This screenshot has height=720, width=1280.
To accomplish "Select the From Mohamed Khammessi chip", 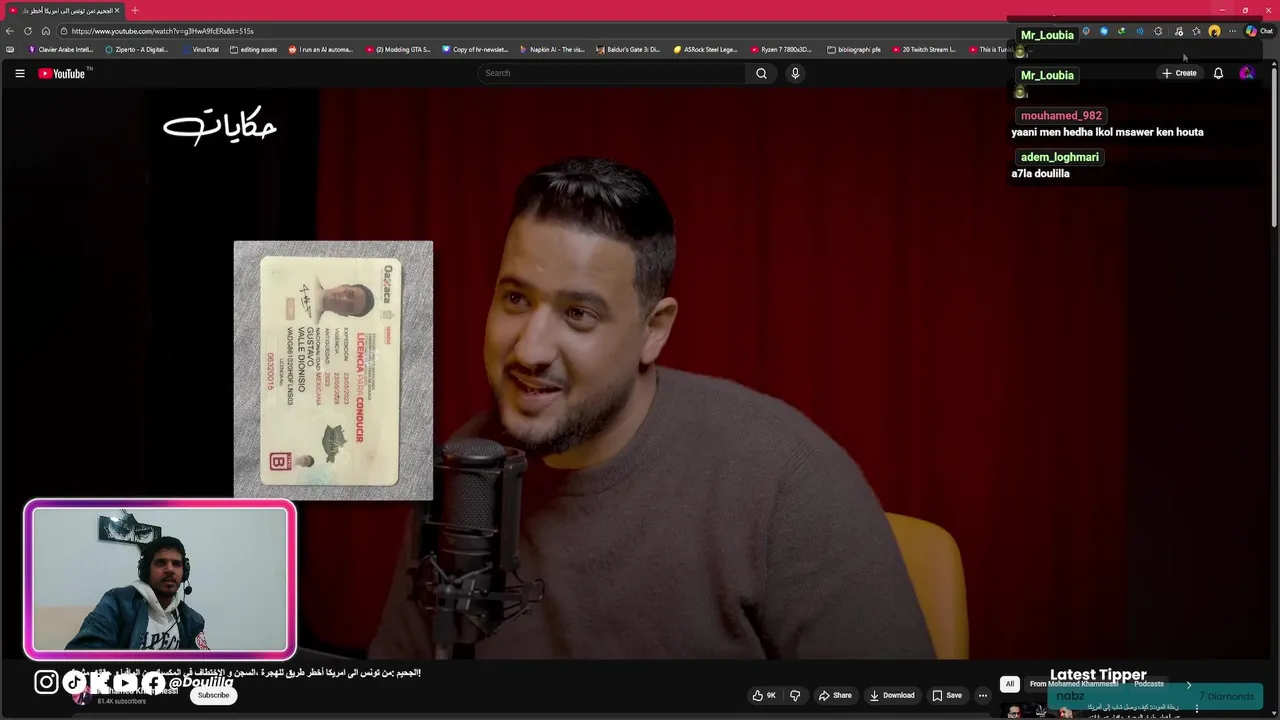I will (1074, 684).
